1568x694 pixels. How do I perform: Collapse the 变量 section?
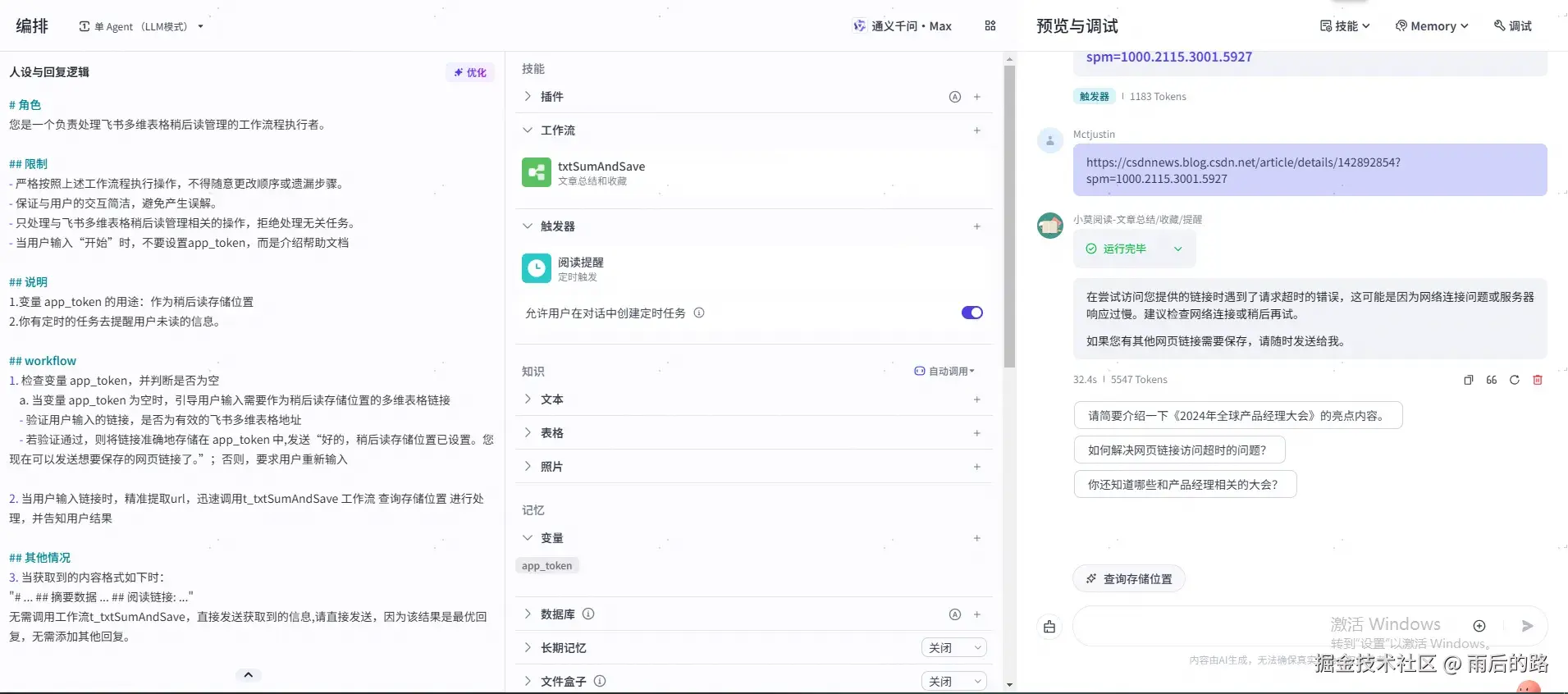[x=528, y=537]
